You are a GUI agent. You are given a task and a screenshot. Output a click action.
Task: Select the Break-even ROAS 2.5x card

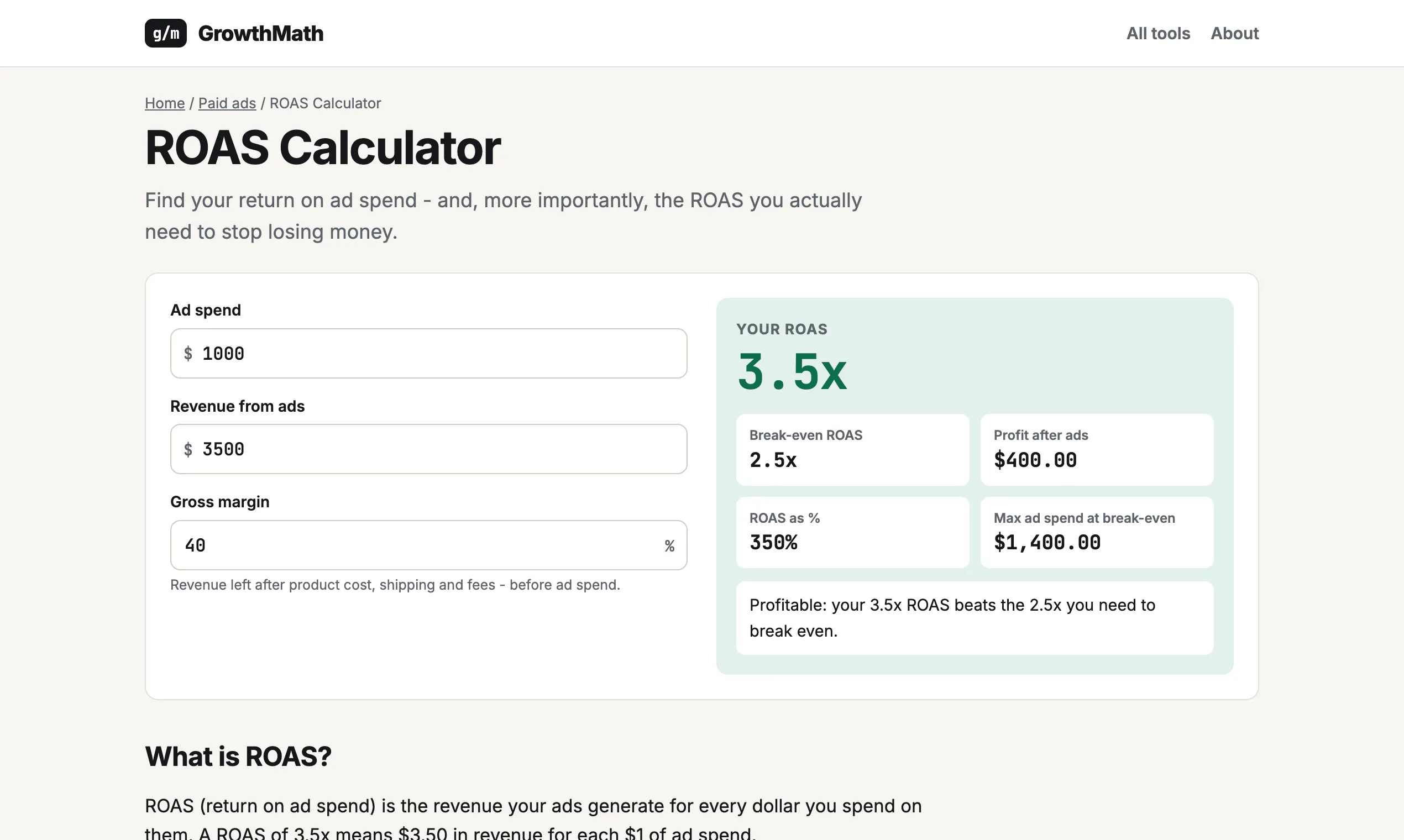click(852, 449)
